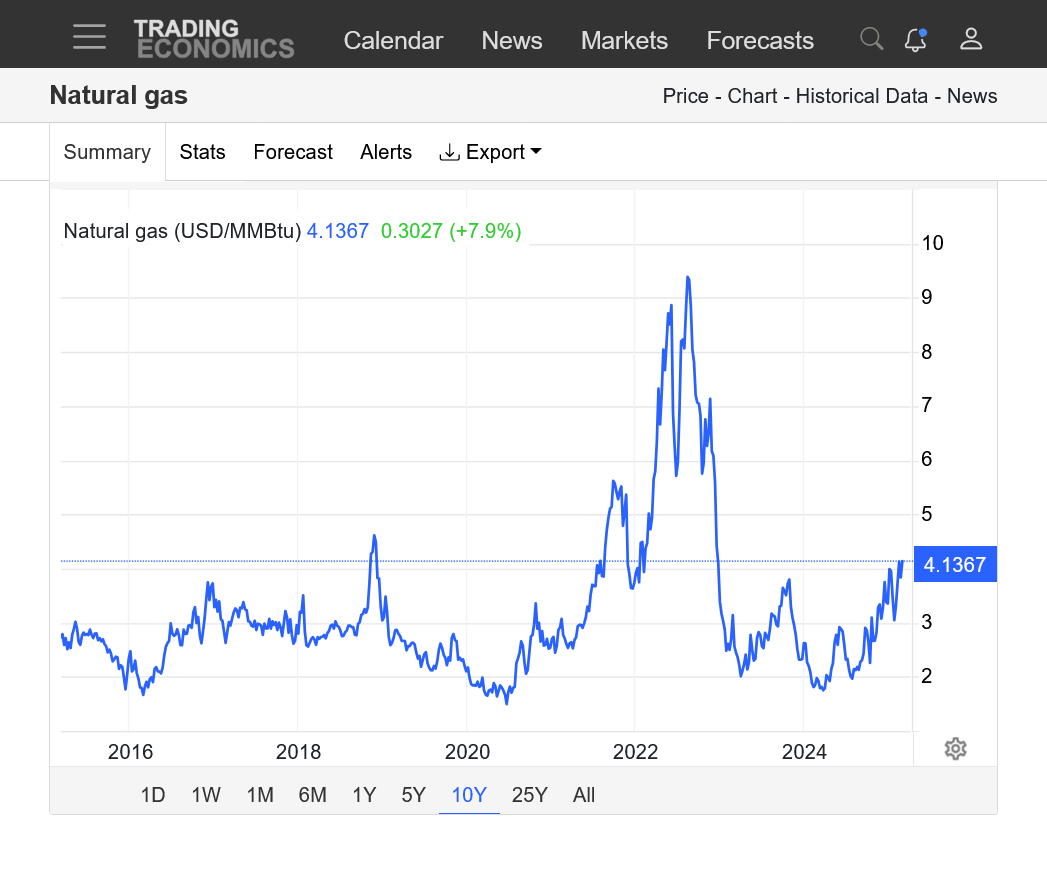1047x891 pixels.
Task: Set chart range to 25Y
Action: 530,795
